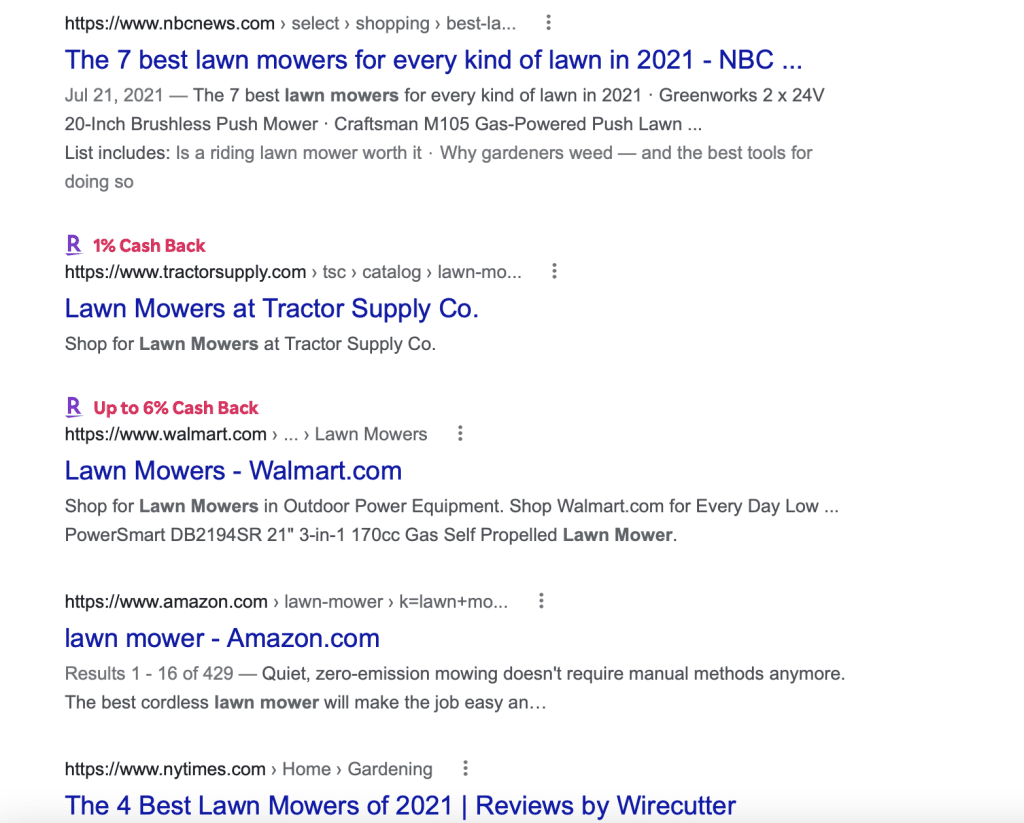This screenshot has width=1024, height=823.
Task: Click the amazon.com URL breadcrumb
Action: 286,602
